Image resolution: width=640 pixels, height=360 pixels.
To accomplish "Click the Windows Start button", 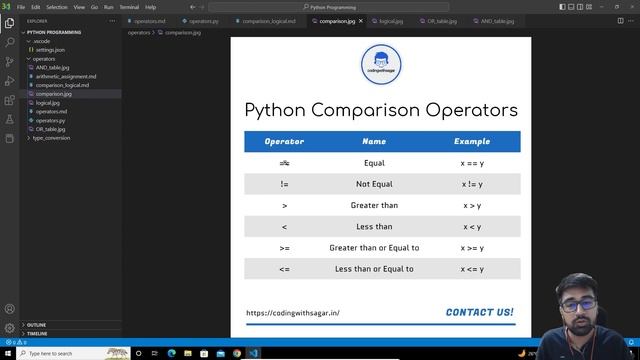I will 8,353.
